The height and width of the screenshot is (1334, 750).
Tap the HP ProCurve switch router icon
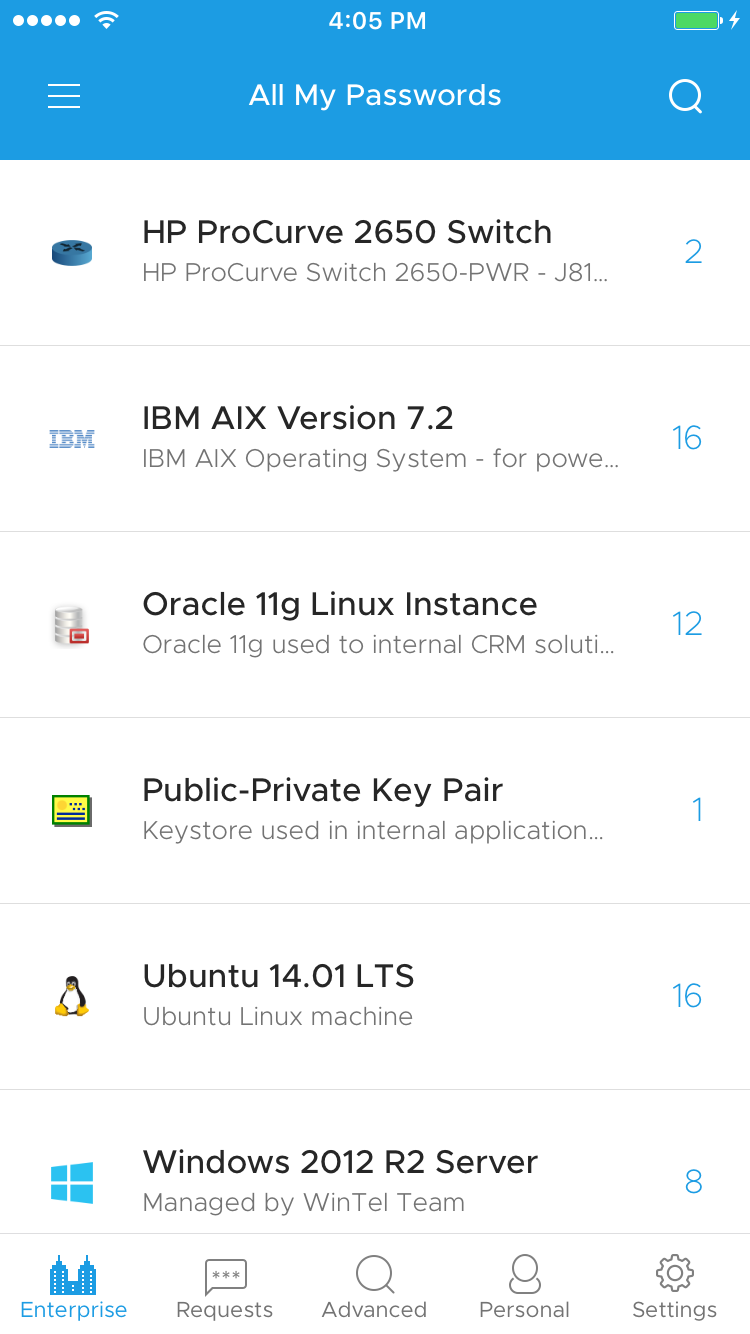click(72, 253)
